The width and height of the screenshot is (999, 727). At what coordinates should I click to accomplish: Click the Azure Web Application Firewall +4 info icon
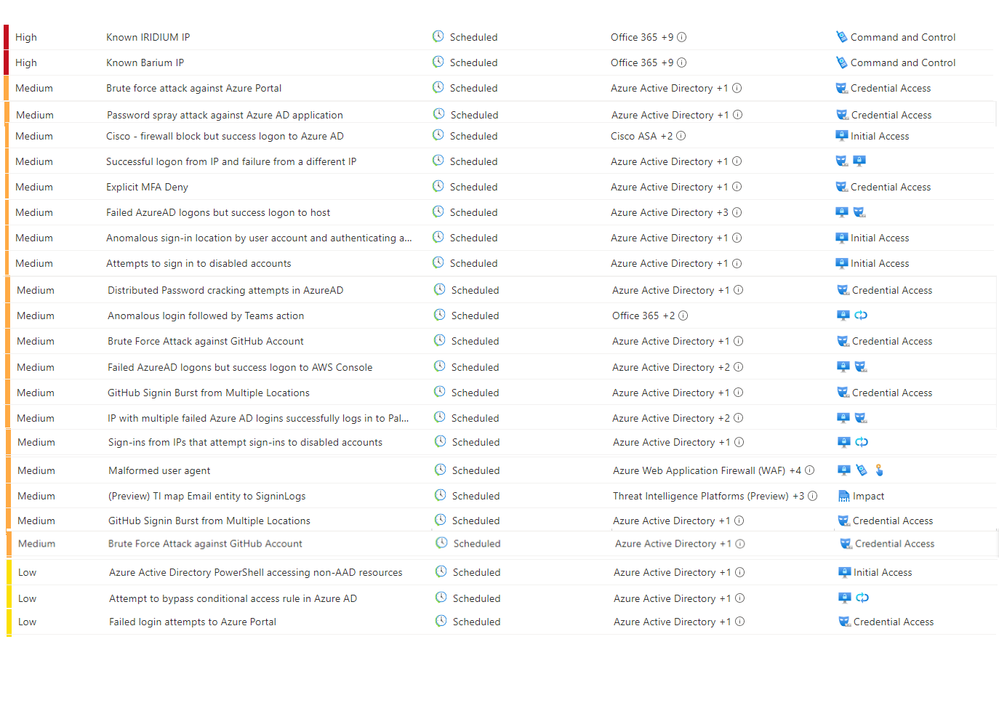(x=810, y=470)
